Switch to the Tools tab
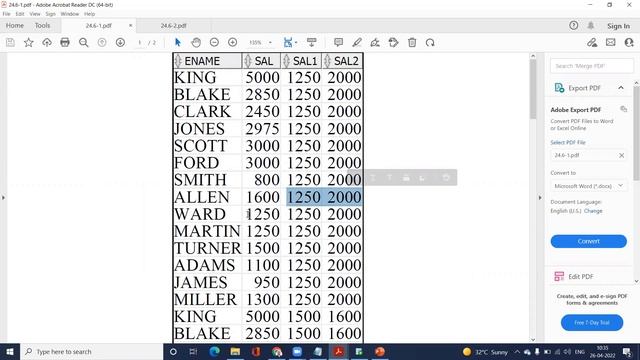 point(42,25)
